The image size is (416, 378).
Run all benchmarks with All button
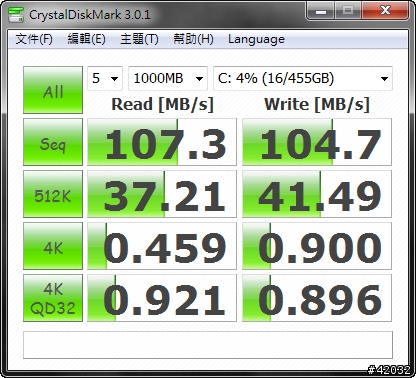click(53, 90)
